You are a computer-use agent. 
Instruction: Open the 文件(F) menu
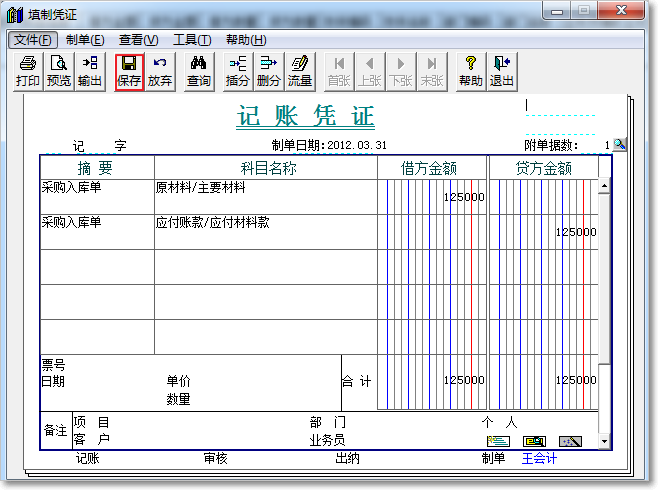[x=33, y=40]
